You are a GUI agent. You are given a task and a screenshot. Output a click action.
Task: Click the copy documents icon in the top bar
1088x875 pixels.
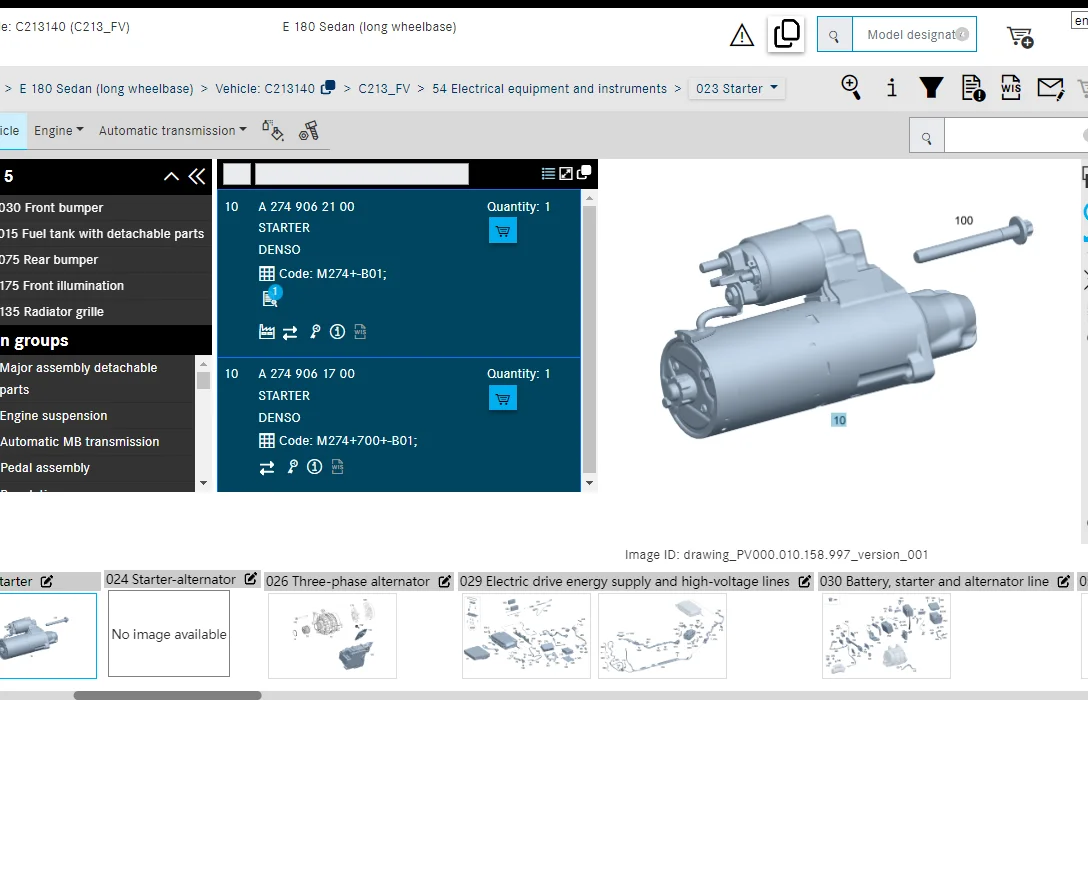pyautogui.click(x=787, y=34)
